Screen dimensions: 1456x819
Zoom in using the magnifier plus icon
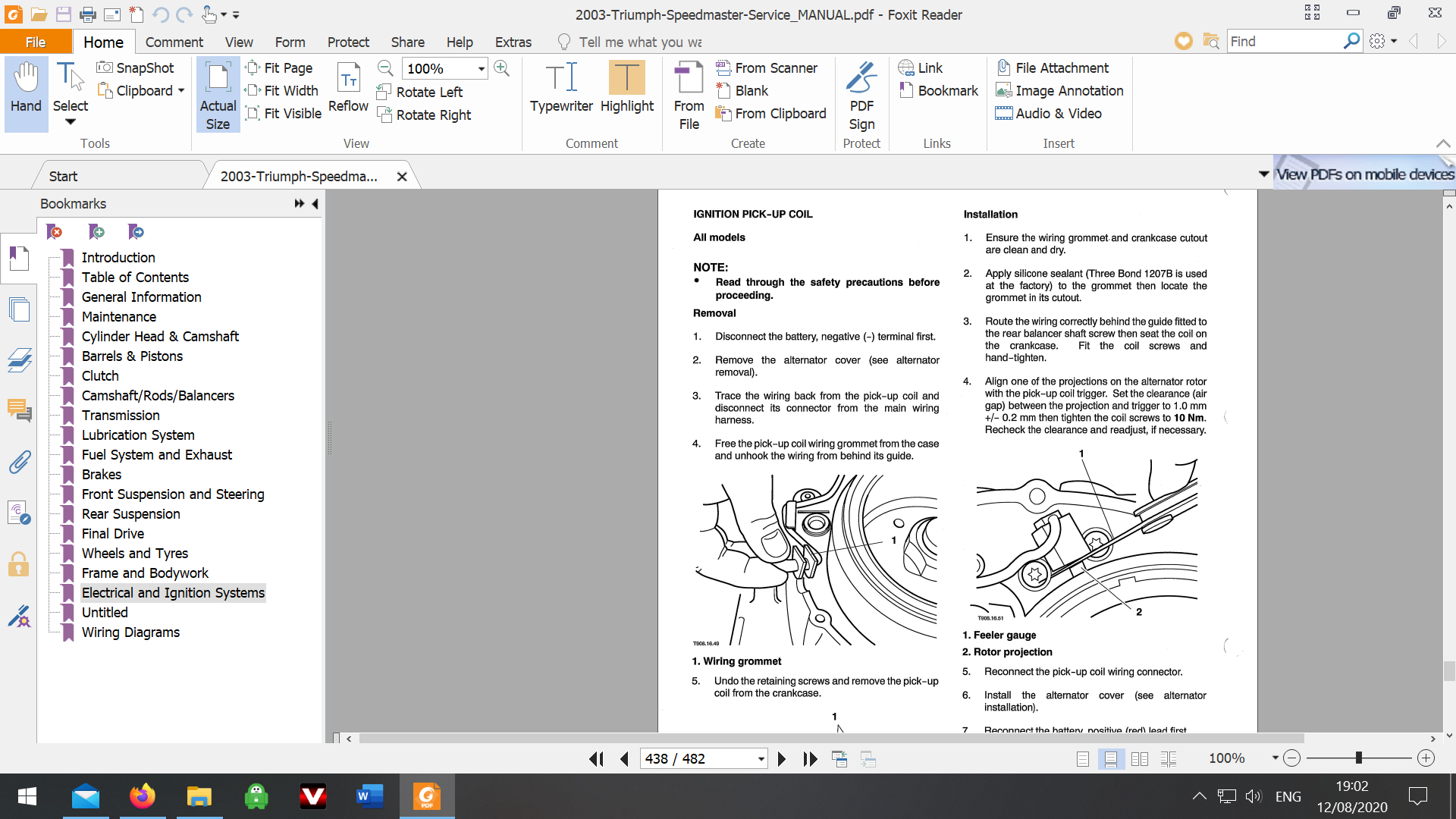coord(501,68)
